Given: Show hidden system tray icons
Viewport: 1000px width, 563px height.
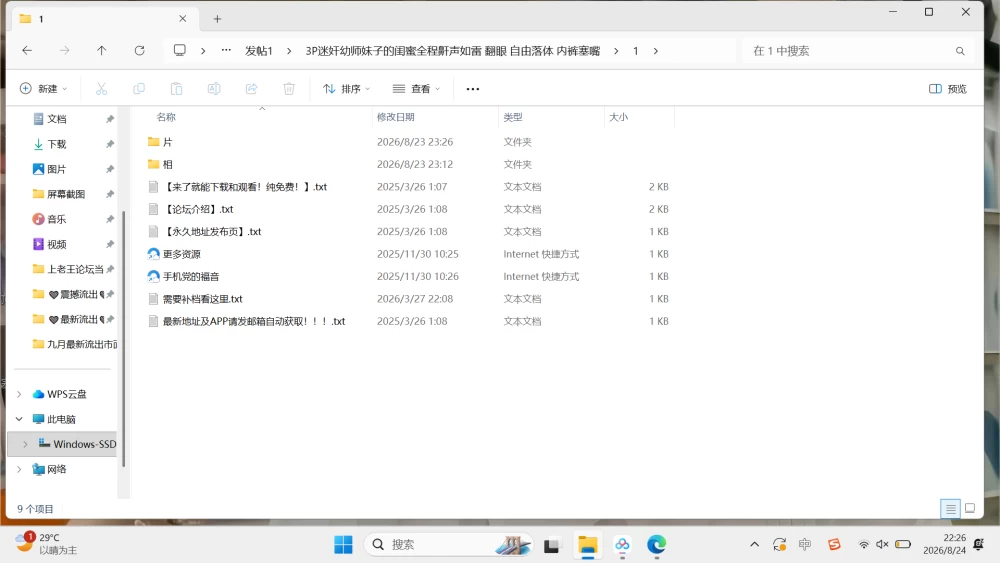Looking at the screenshot, I should click(x=754, y=545).
